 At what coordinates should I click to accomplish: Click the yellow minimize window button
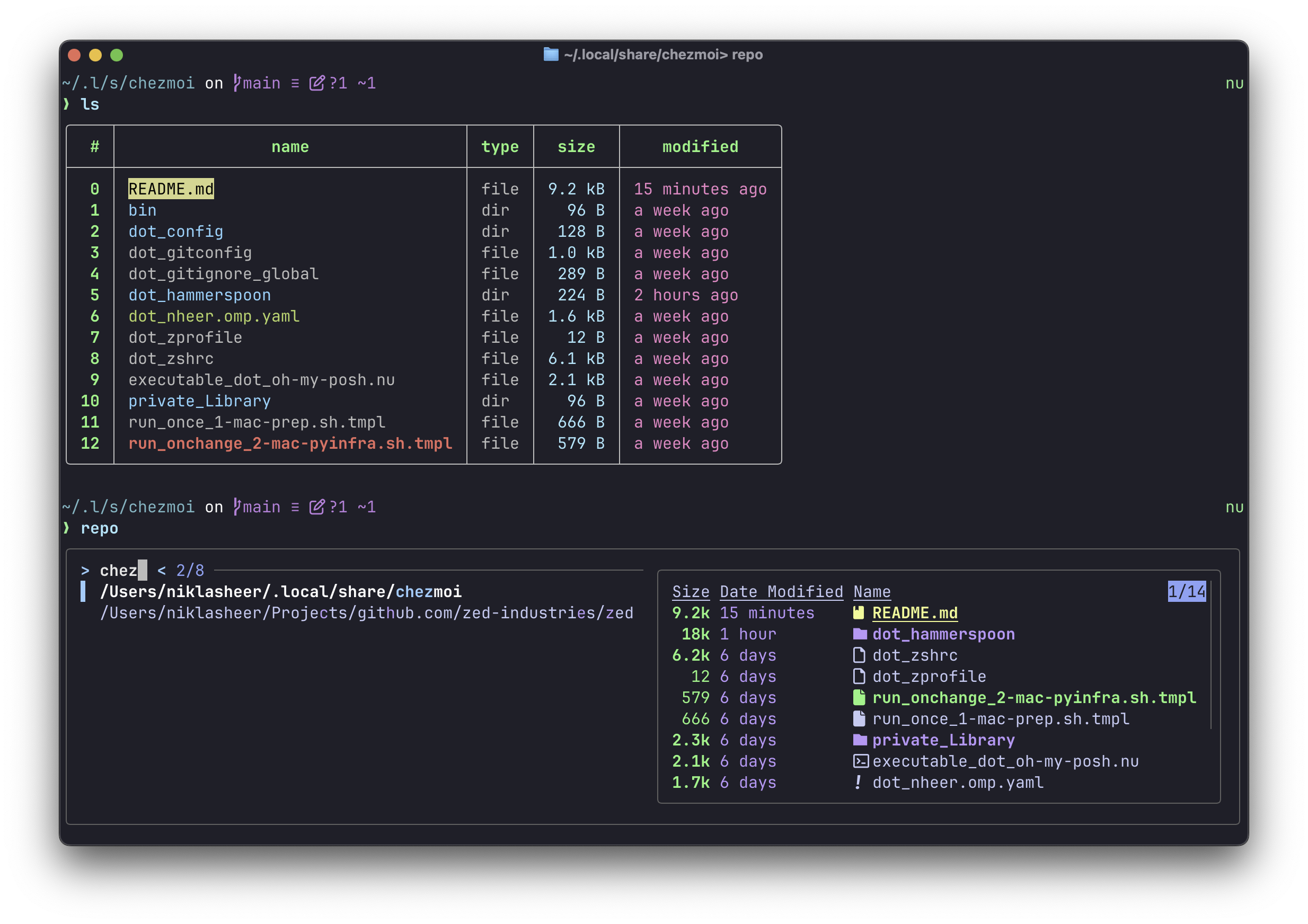coord(95,55)
